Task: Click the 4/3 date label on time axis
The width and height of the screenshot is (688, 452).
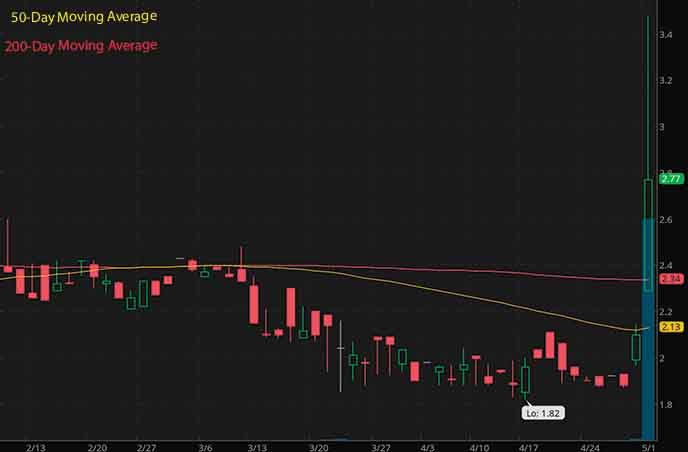Action: pyautogui.click(x=427, y=448)
